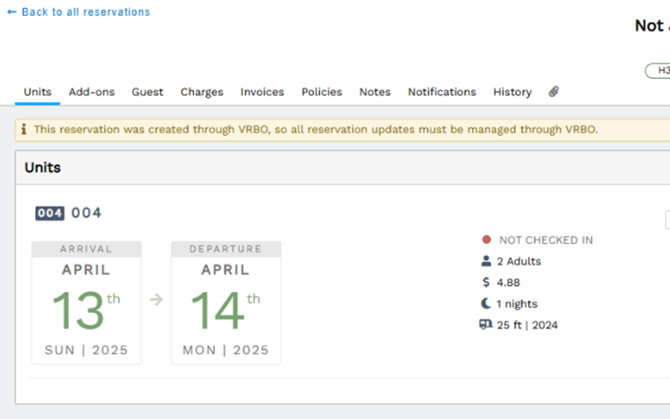This screenshot has width=670, height=419.
Task: Click the RV icon beside 25 ft
Action: tap(486, 324)
